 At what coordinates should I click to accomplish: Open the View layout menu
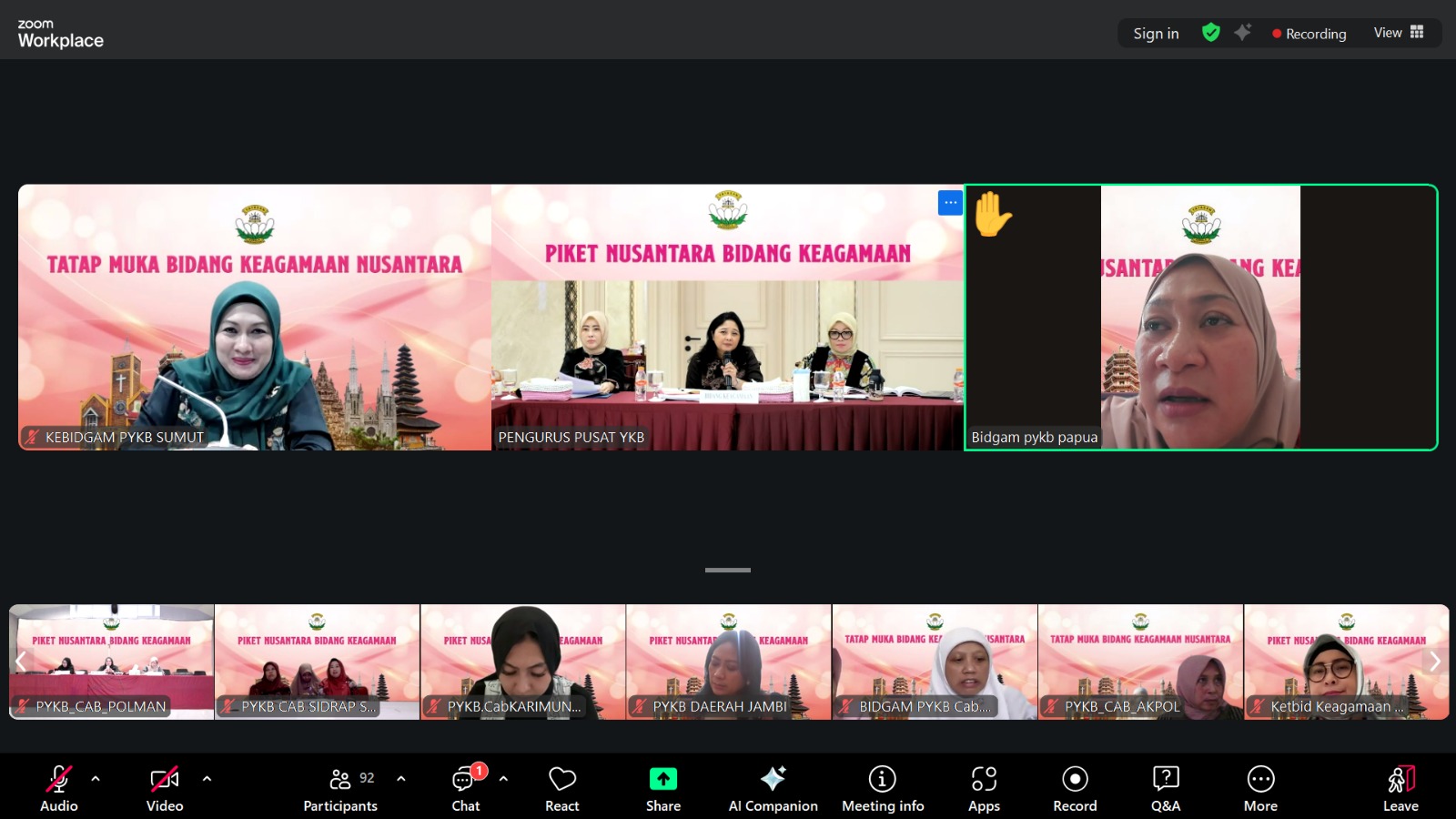[x=1399, y=33]
